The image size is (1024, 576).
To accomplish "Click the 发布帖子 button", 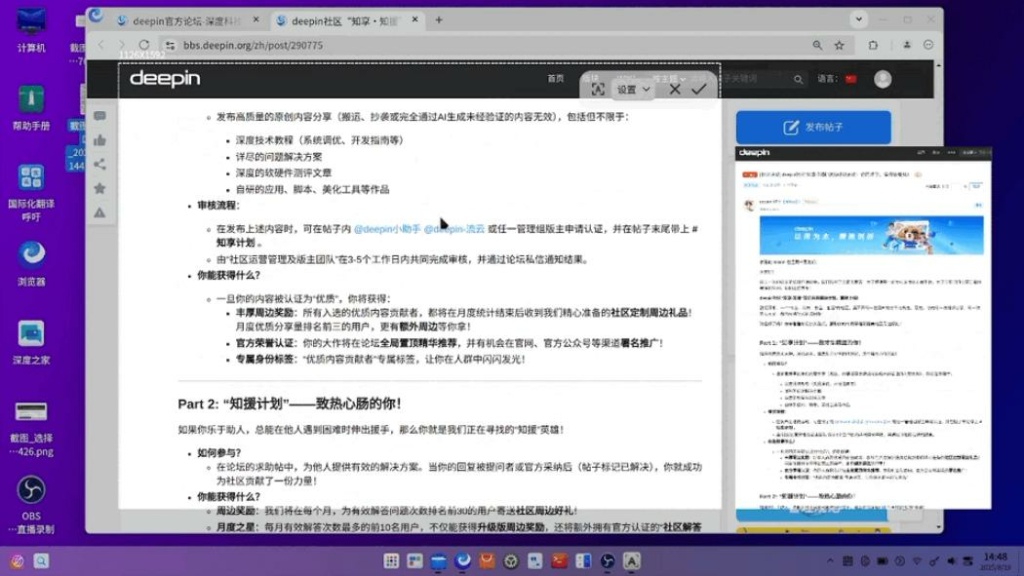I will tap(813, 128).
